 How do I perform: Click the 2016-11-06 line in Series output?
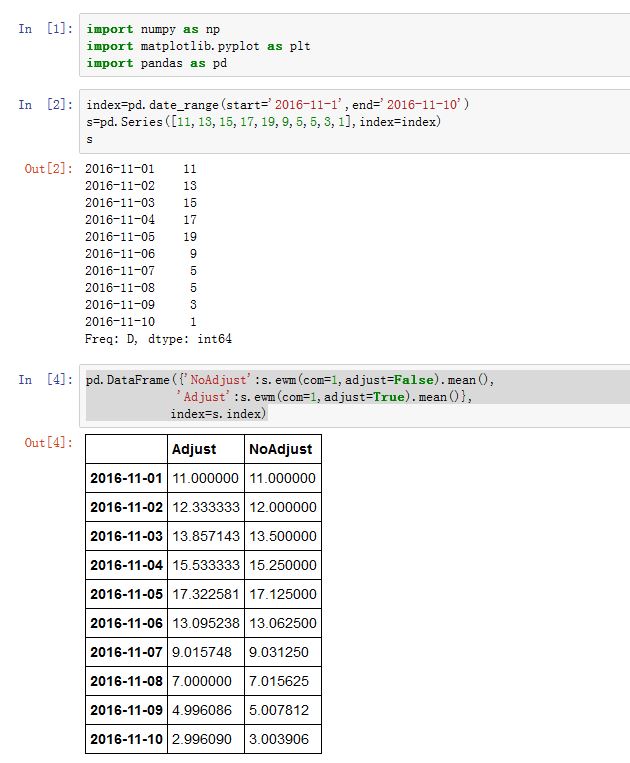(140, 254)
